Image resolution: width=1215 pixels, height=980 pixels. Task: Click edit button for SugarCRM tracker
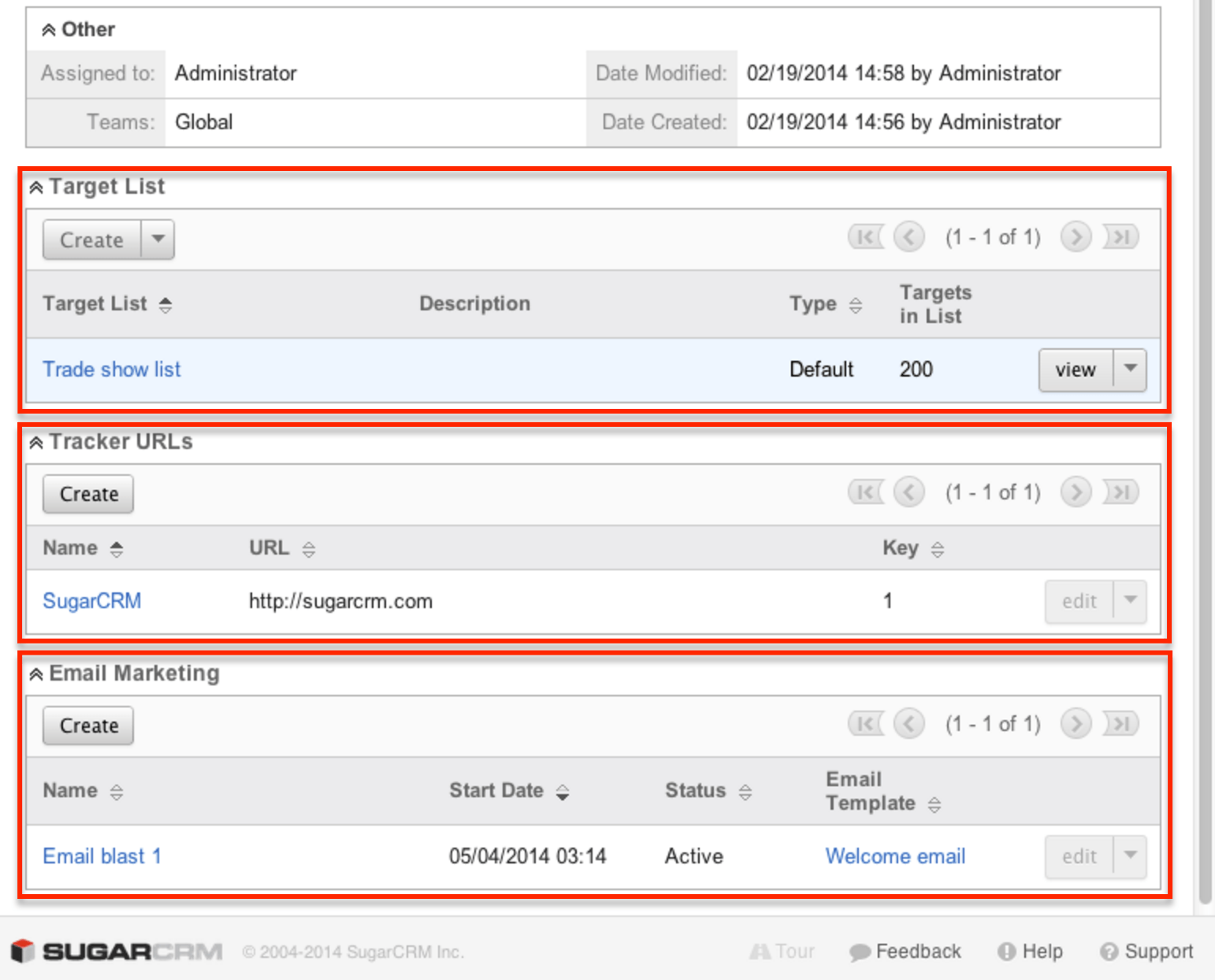click(1079, 601)
